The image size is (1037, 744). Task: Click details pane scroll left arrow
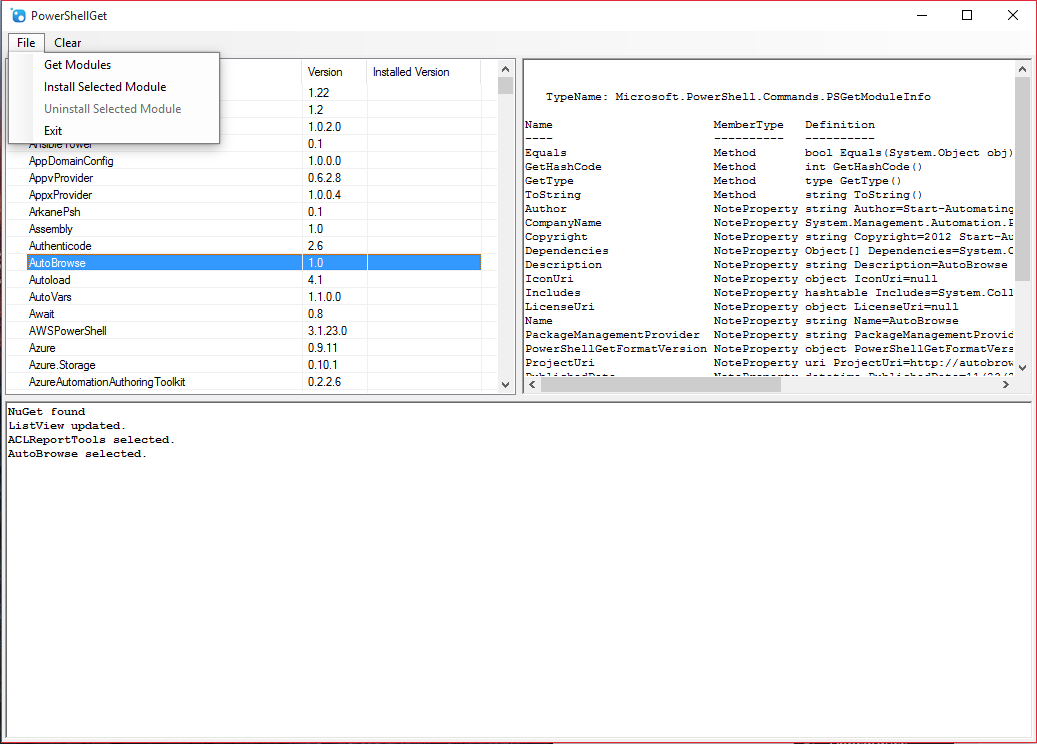(533, 384)
